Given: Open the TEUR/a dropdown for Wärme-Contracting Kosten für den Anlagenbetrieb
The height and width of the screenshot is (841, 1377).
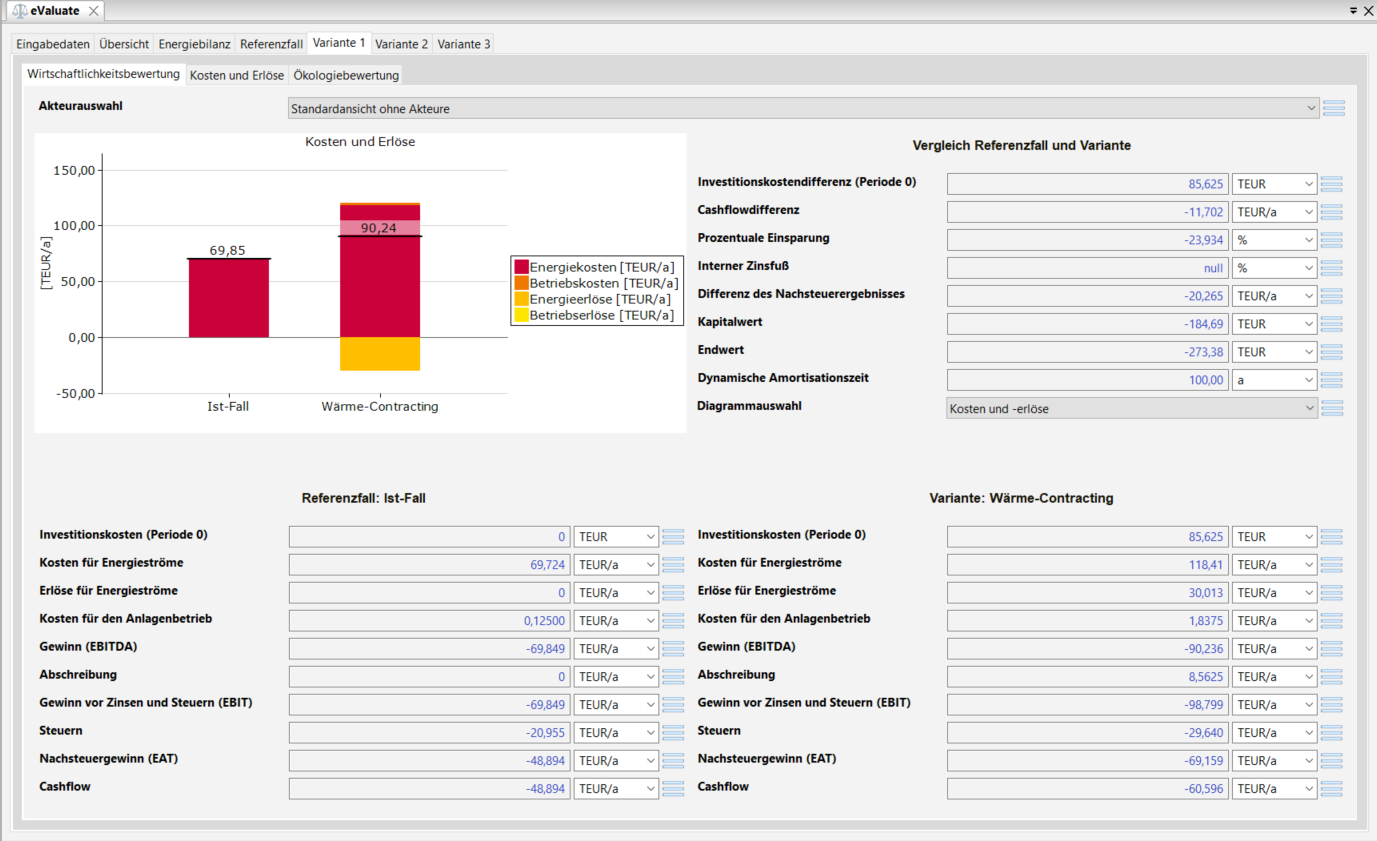Looking at the screenshot, I should click(1274, 621).
